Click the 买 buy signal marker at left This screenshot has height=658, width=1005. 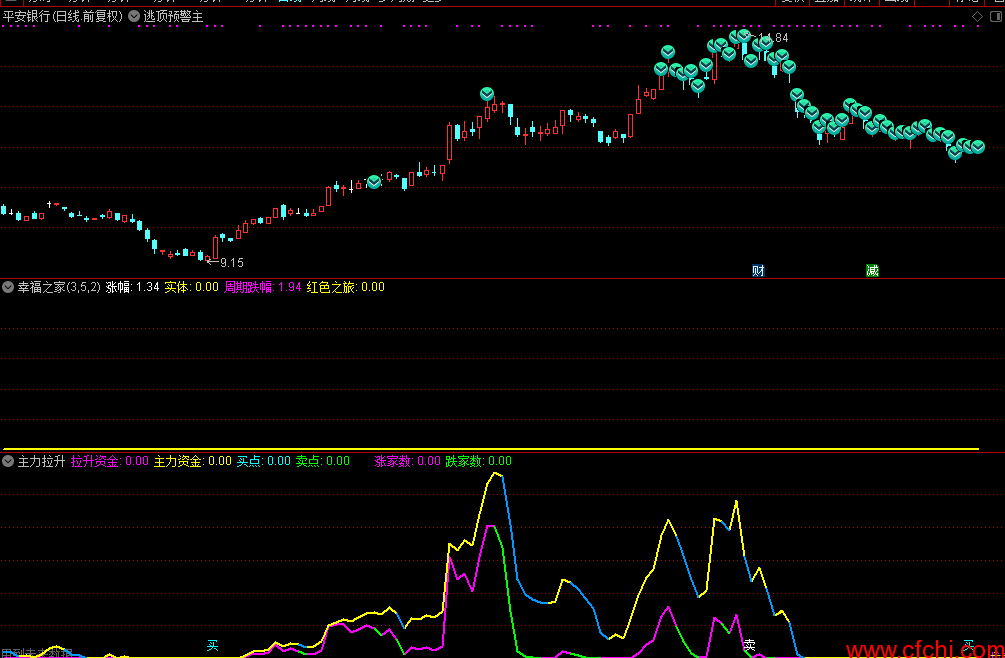coord(212,645)
